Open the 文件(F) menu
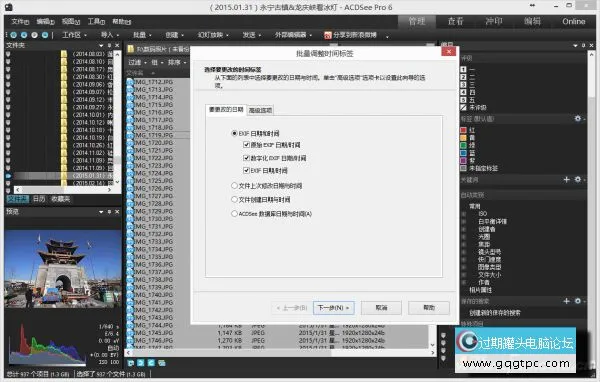This screenshot has width=600, height=382. coord(20,21)
